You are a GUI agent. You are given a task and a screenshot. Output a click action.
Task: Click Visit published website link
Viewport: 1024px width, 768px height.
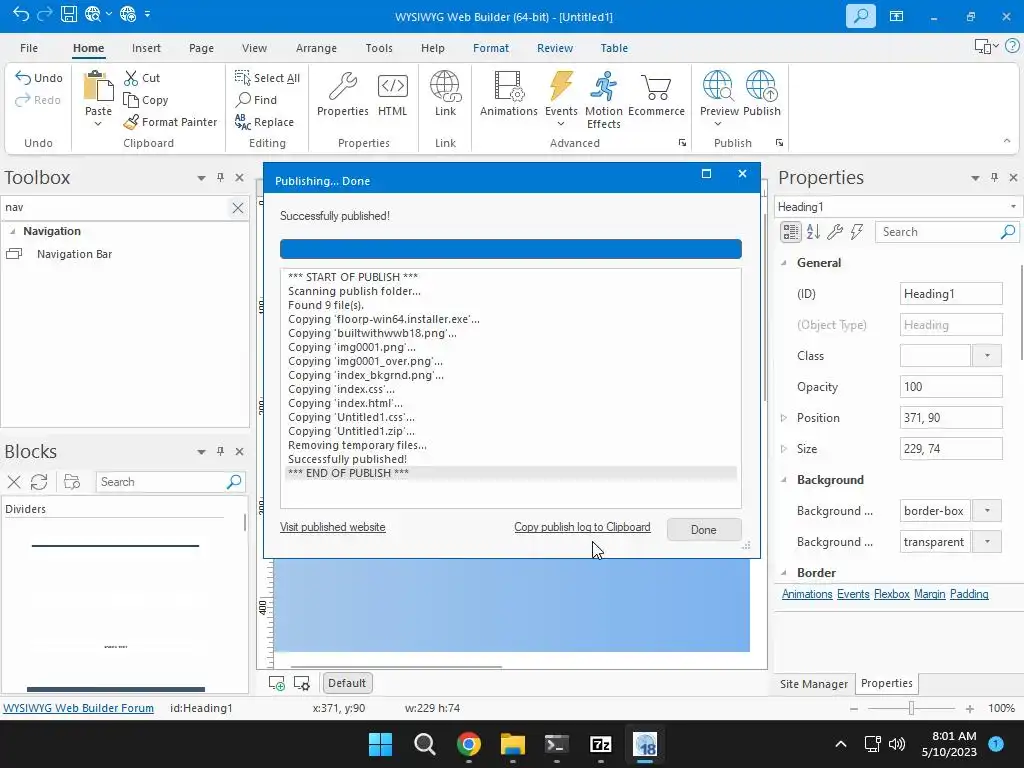[332, 527]
